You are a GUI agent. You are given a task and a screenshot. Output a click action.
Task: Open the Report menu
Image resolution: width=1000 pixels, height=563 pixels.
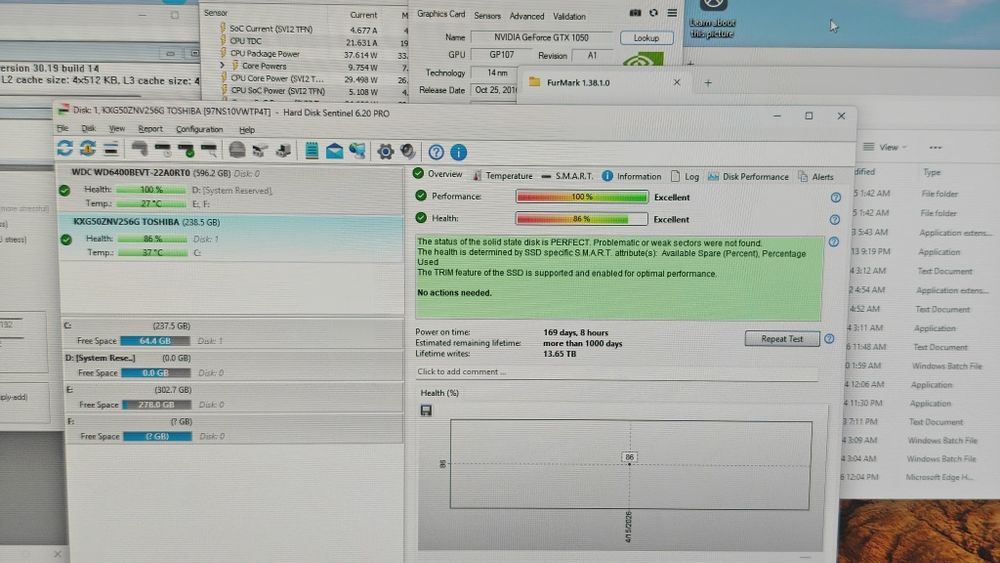point(151,129)
